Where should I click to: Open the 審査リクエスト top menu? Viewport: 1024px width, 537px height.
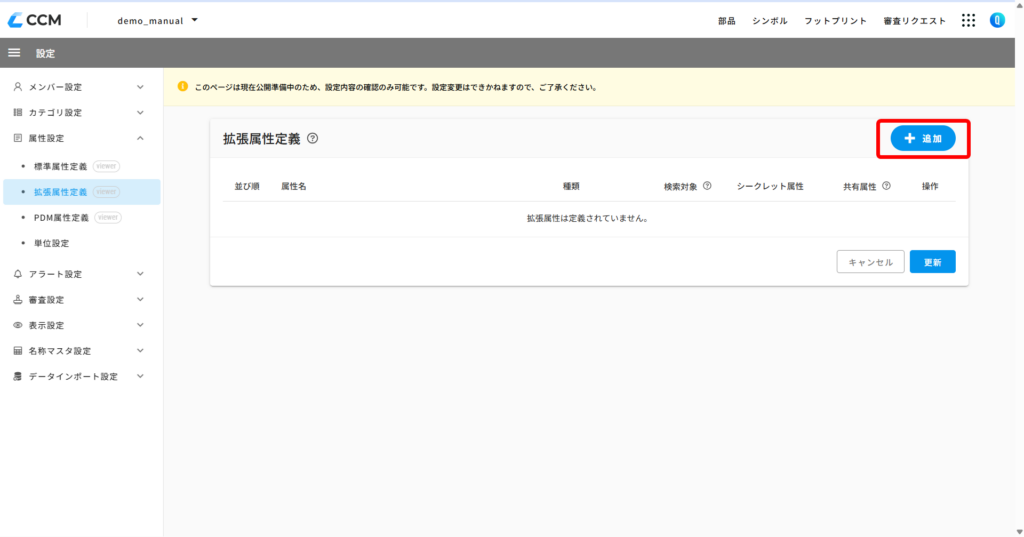tap(914, 21)
